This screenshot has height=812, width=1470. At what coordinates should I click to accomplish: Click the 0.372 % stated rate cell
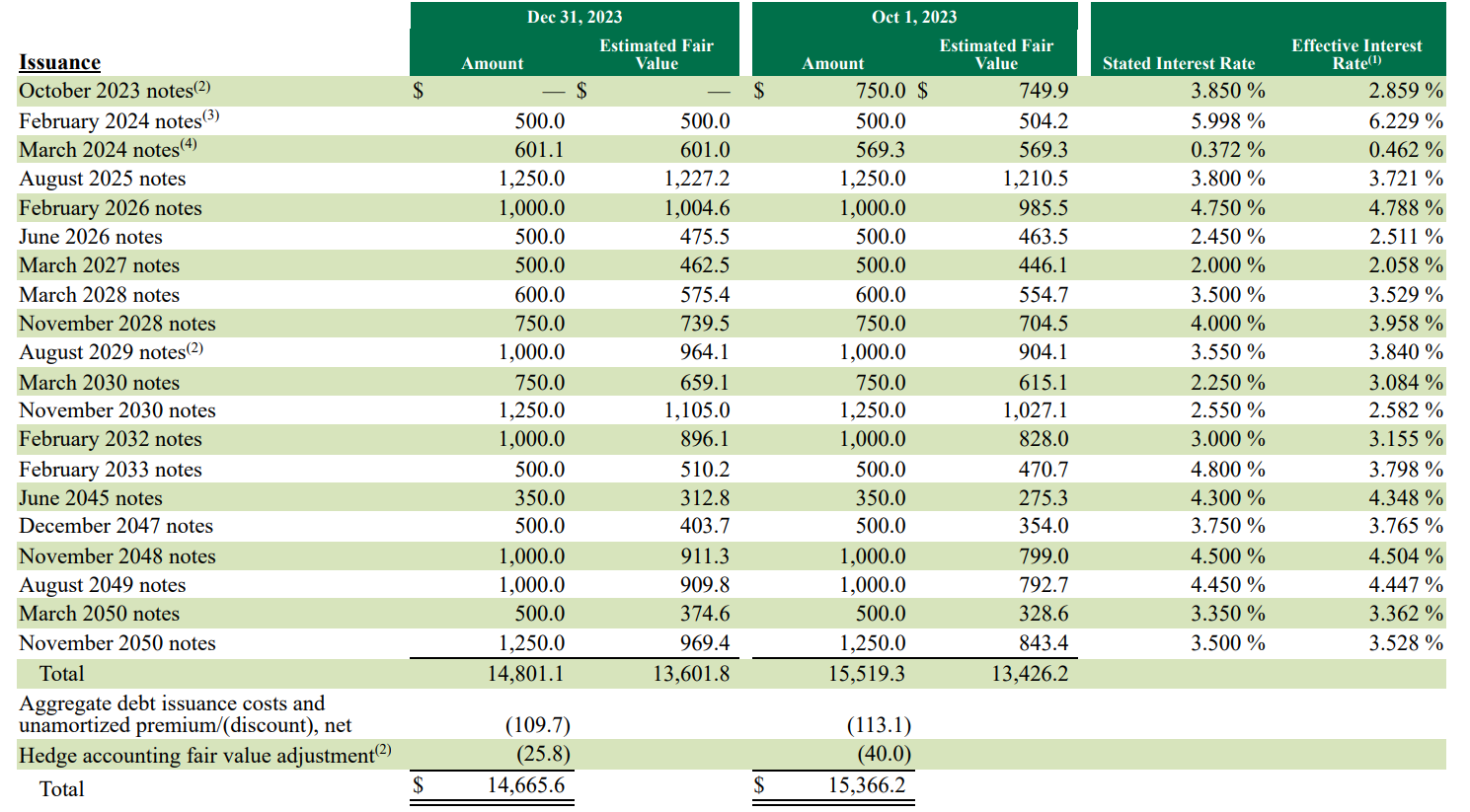tap(1227, 149)
